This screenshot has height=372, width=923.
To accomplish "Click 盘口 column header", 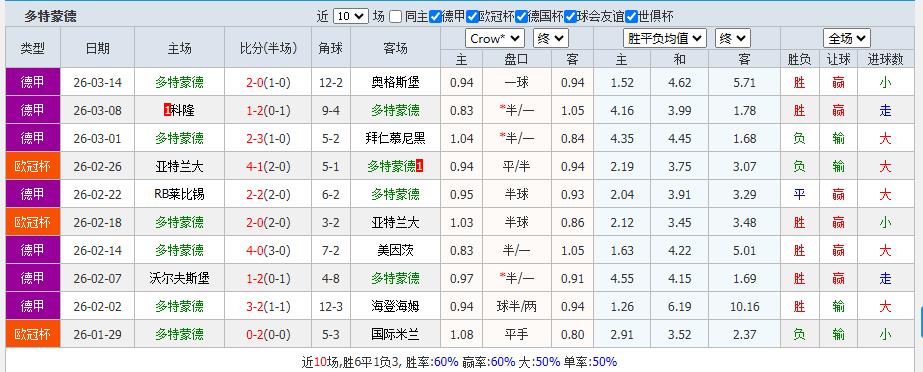I will point(517,59).
